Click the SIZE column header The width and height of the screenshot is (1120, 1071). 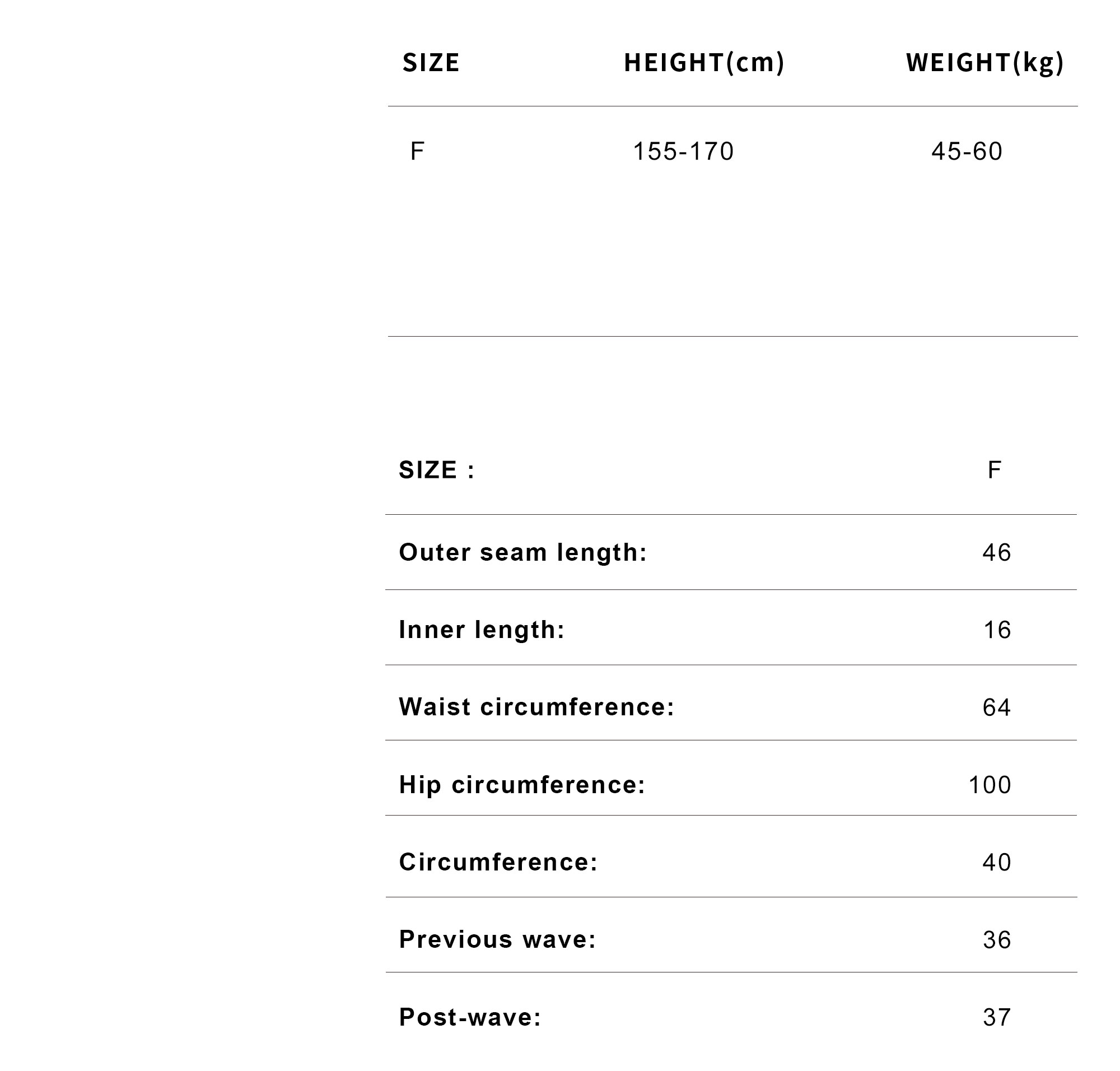tap(431, 63)
